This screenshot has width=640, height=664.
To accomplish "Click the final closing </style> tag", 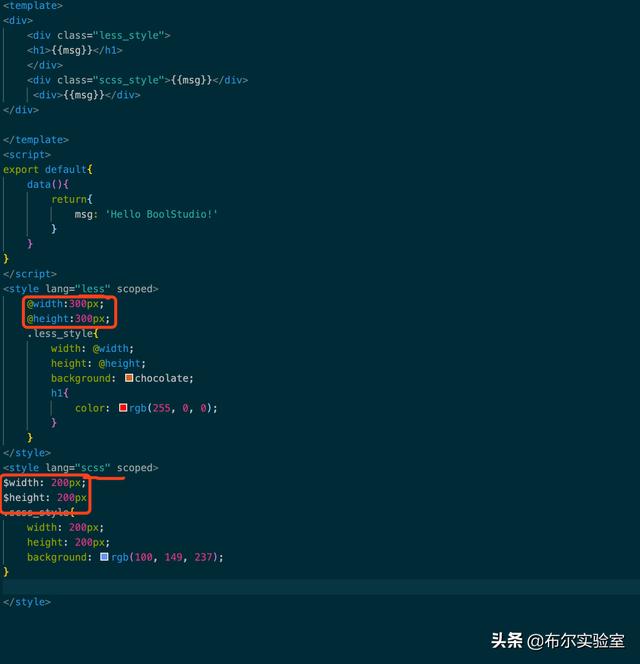I will click(27, 602).
